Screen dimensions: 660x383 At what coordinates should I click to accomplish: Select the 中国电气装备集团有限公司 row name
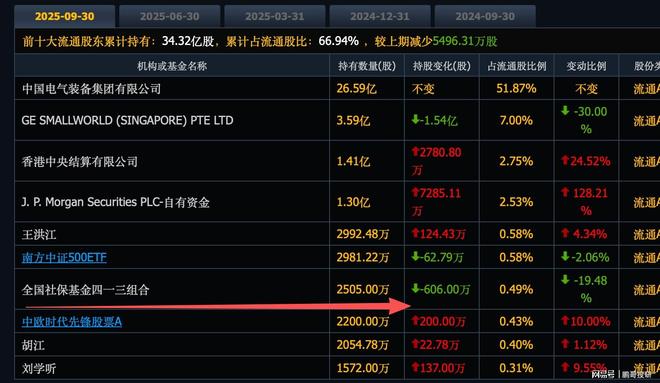[91, 89]
